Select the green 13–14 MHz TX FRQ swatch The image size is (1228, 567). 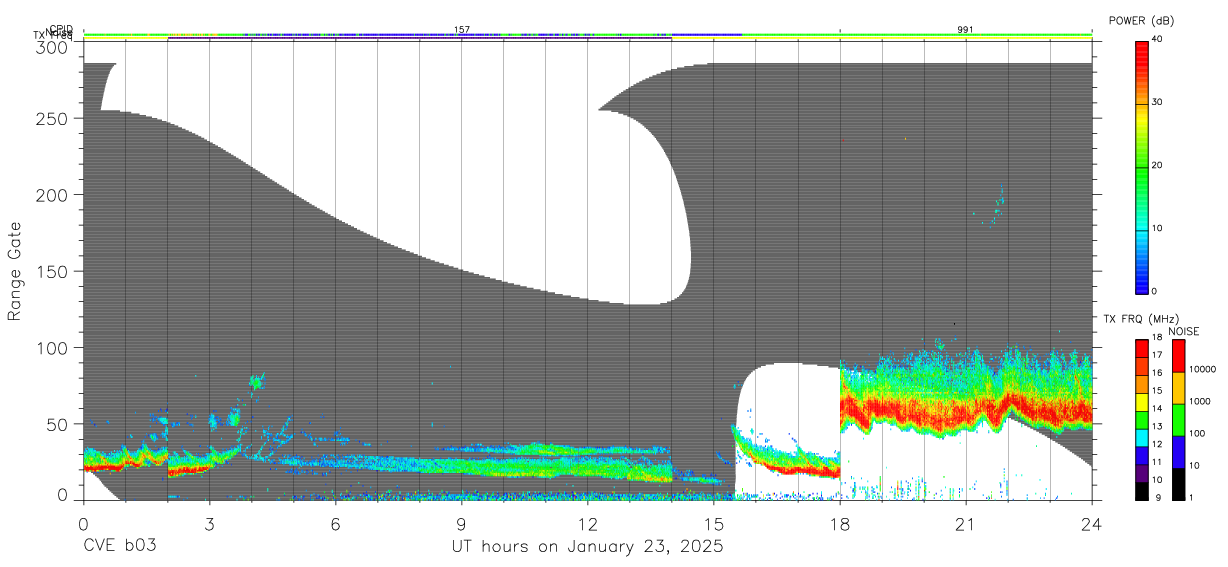1143,419
